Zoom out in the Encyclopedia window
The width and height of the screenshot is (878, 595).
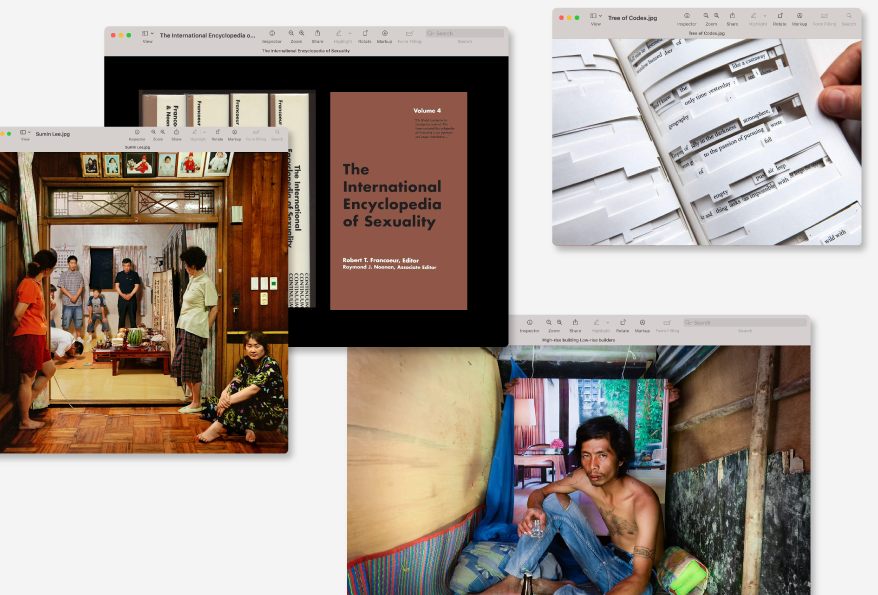[291, 34]
